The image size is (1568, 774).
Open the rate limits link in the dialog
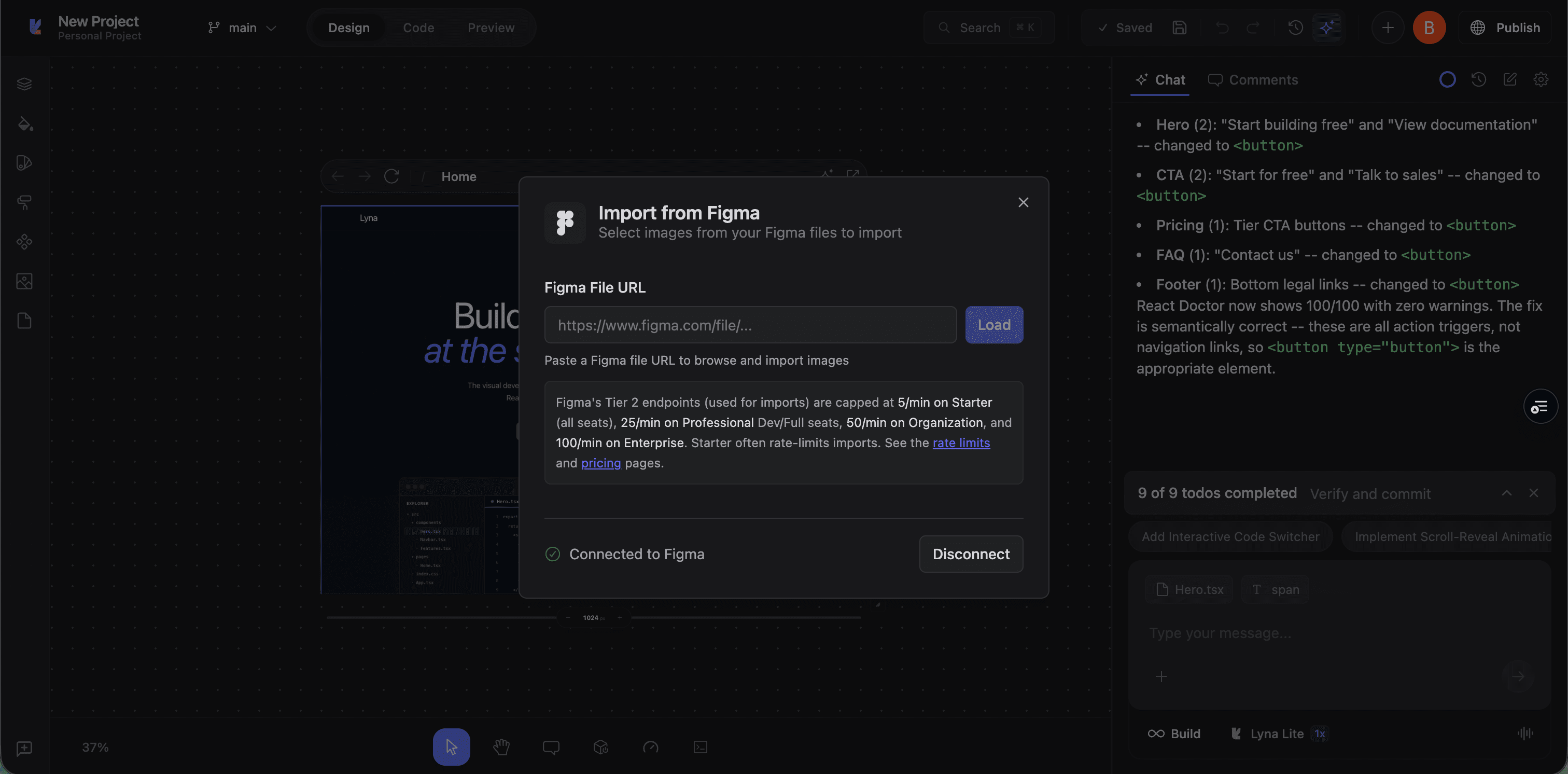tap(962, 443)
